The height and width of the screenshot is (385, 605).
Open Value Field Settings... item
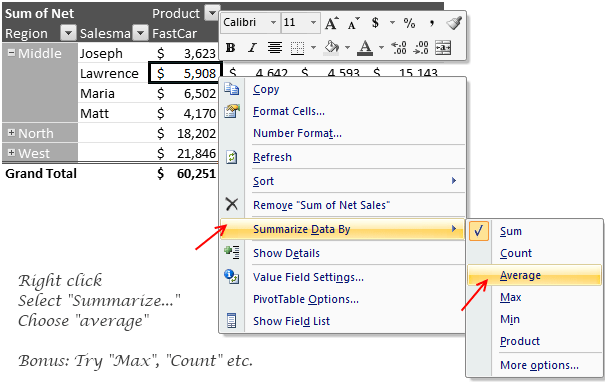343,277
